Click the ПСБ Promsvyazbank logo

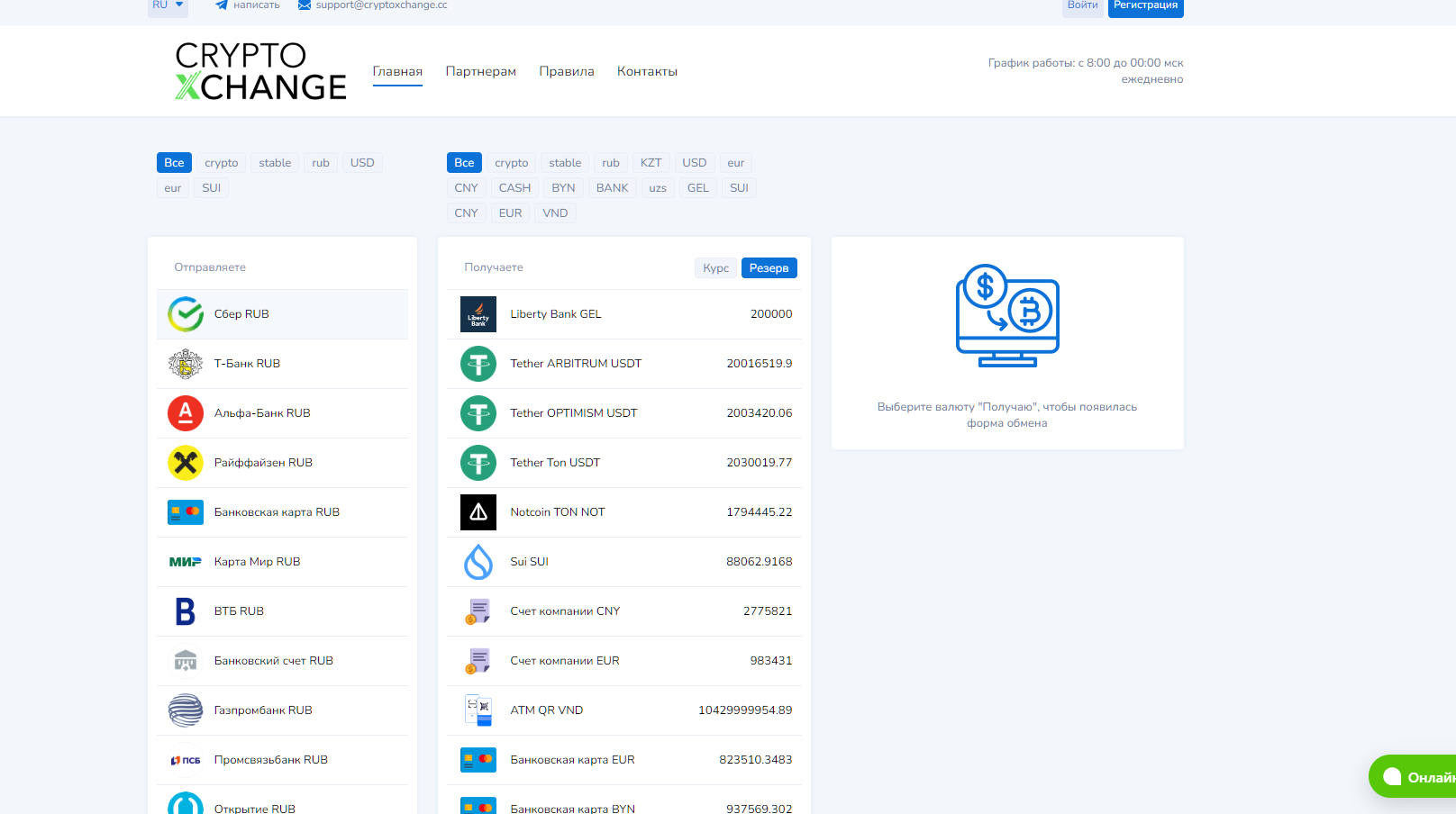(186, 760)
